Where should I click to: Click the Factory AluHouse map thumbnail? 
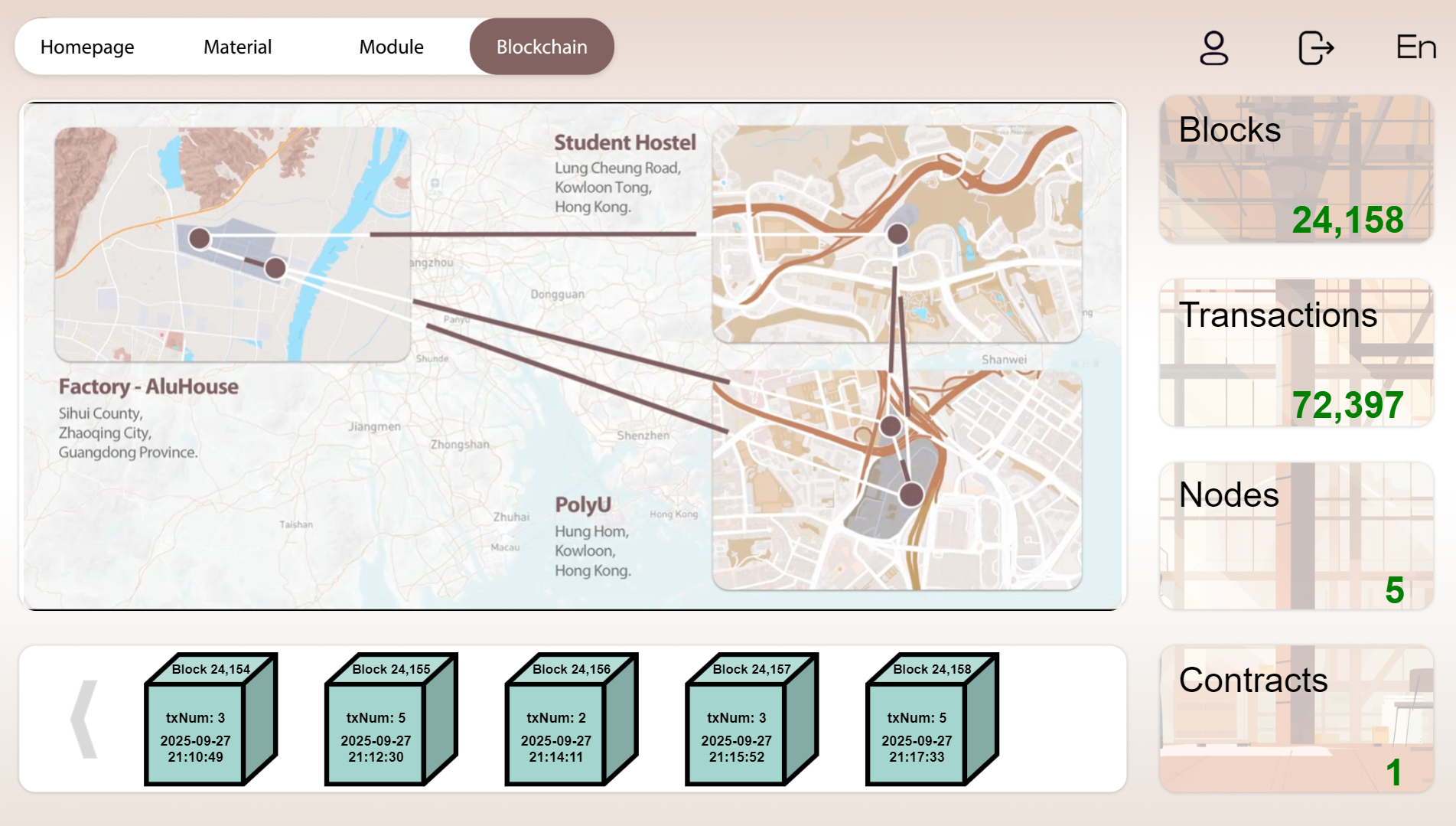pos(233,244)
